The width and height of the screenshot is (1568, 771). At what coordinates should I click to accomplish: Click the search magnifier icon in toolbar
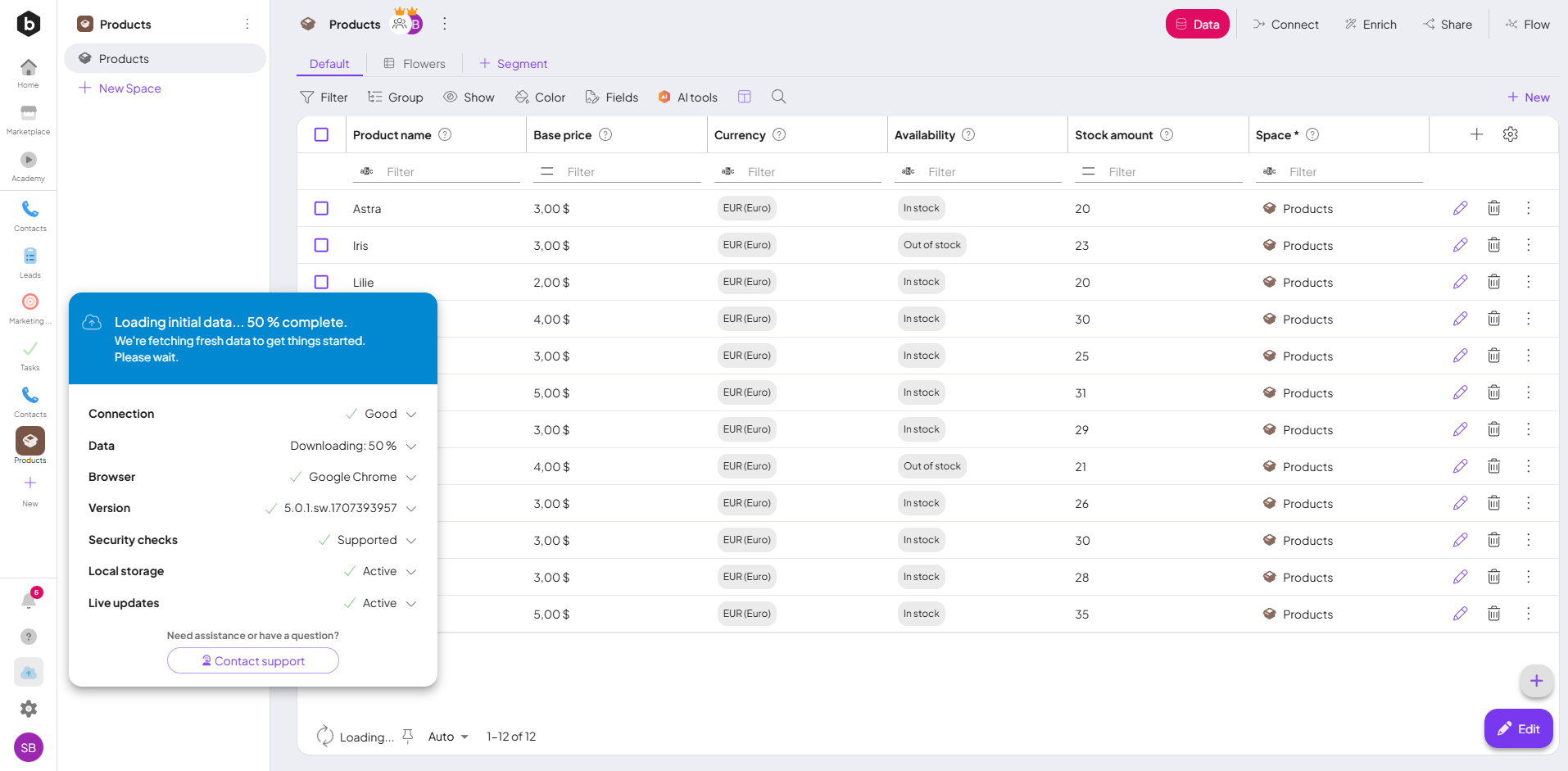coord(778,97)
